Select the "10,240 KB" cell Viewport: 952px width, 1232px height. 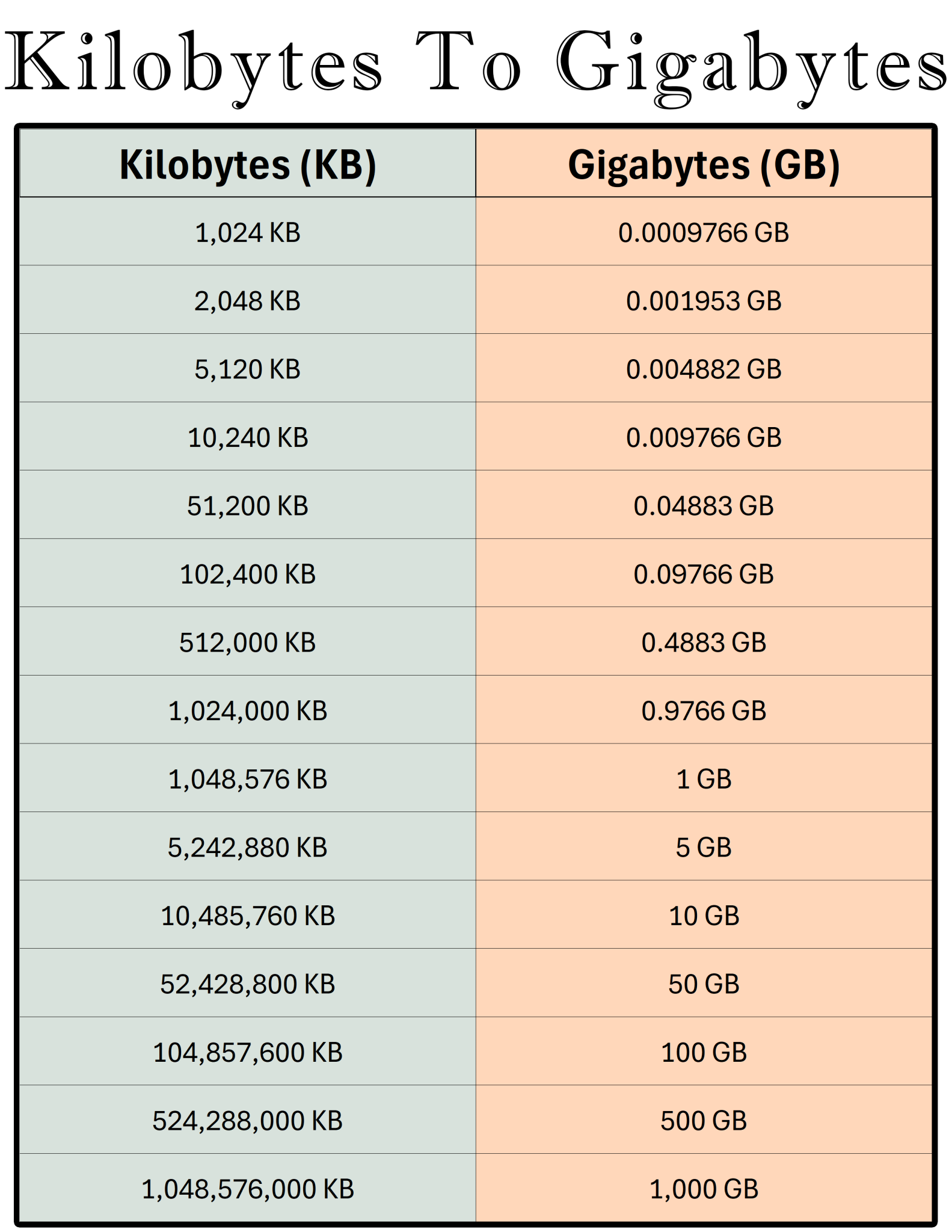pos(247,437)
